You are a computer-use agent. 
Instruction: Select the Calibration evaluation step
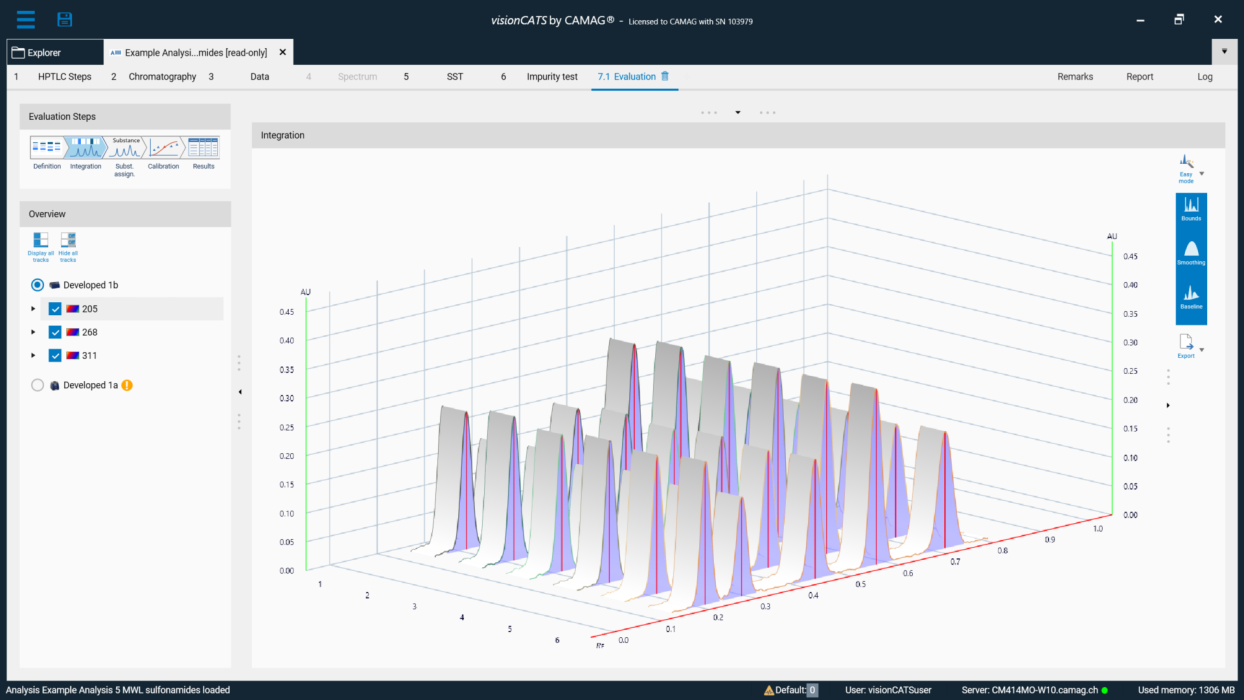point(162,147)
